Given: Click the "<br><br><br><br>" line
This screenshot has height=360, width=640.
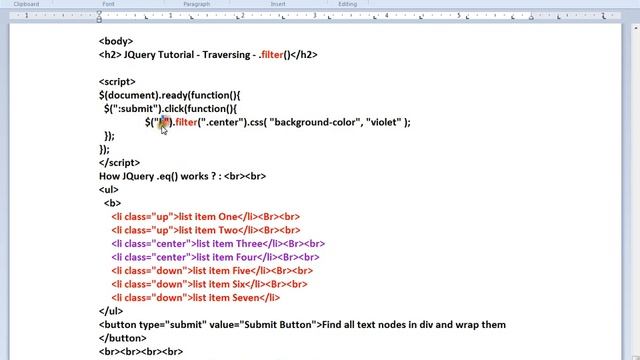Looking at the screenshot, I should [x=141, y=351].
